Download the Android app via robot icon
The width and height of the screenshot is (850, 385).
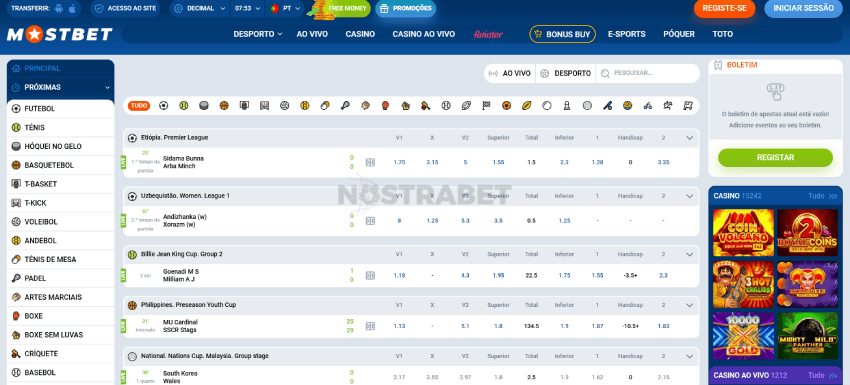[59, 8]
